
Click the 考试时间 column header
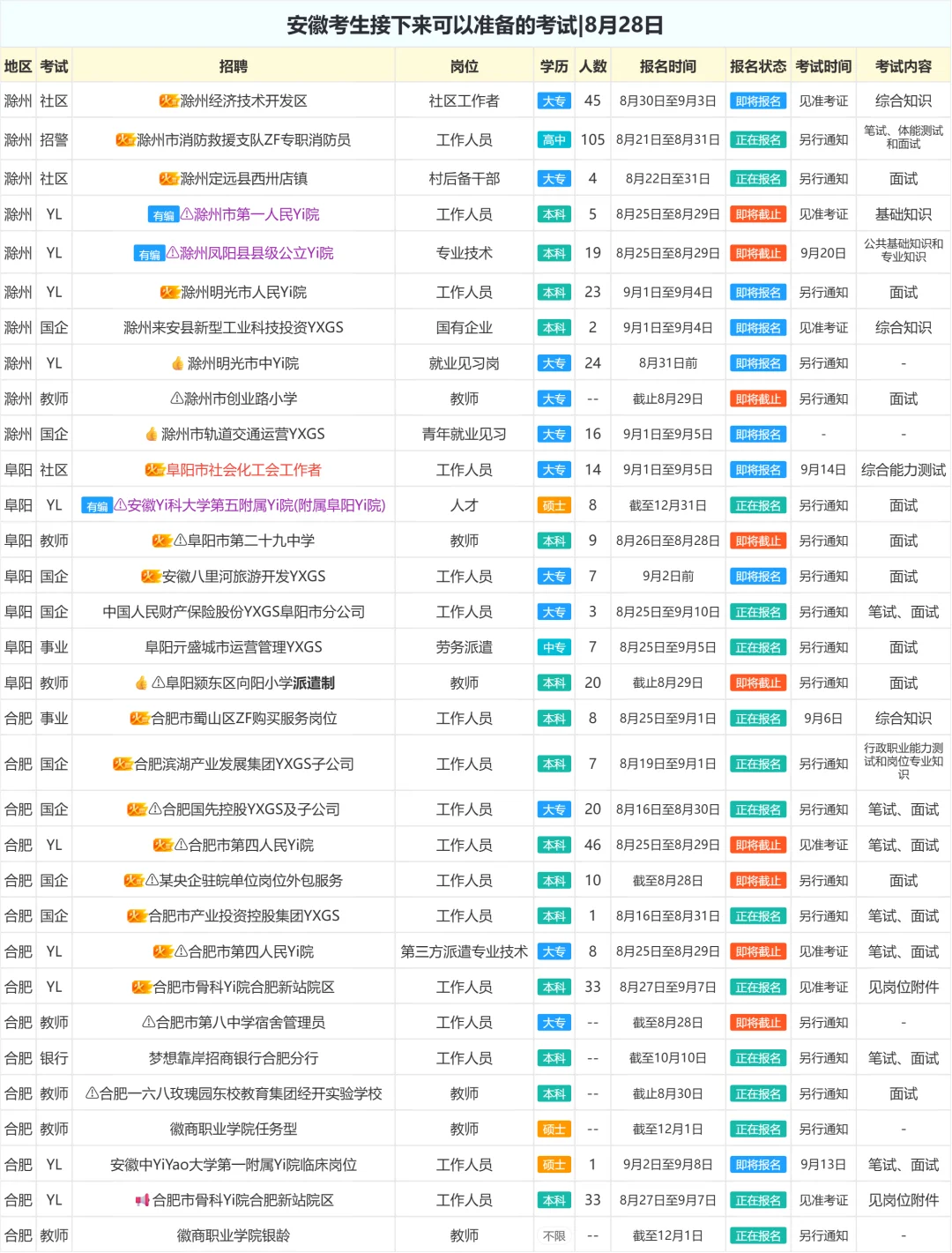pos(823,66)
